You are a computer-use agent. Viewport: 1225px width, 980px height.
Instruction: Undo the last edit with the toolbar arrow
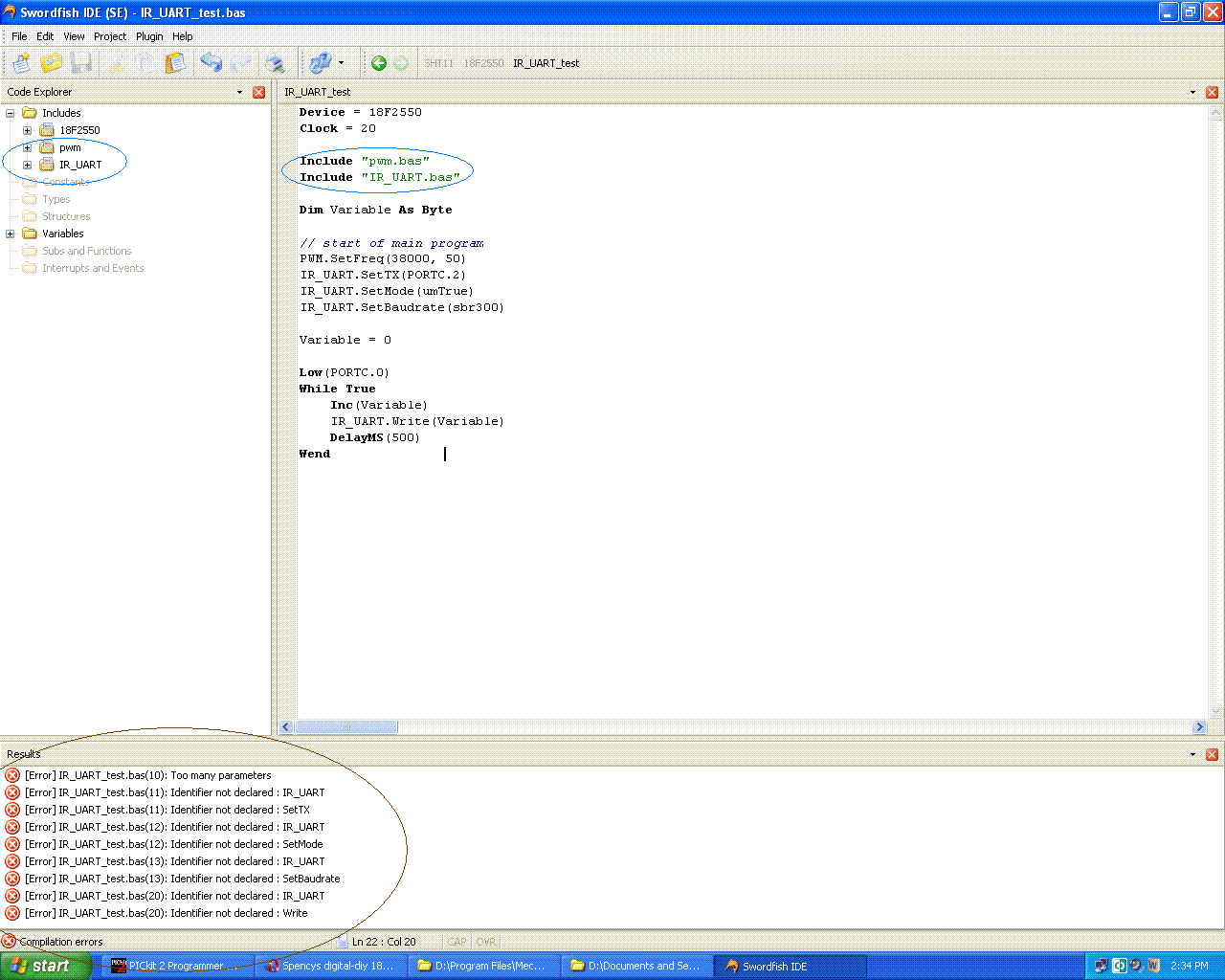(x=211, y=63)
